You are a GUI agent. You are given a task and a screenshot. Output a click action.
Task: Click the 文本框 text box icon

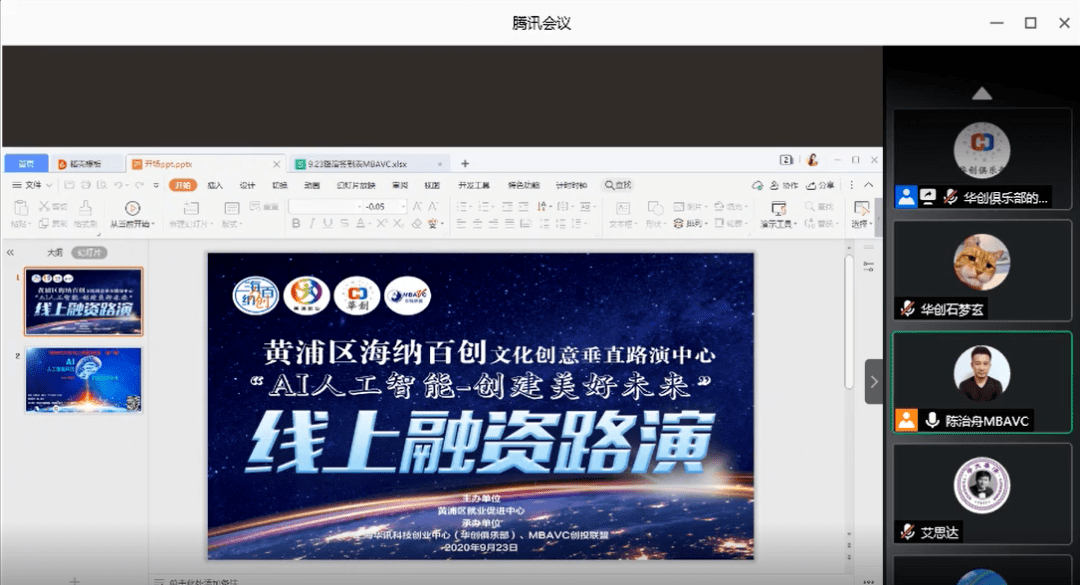621,208
